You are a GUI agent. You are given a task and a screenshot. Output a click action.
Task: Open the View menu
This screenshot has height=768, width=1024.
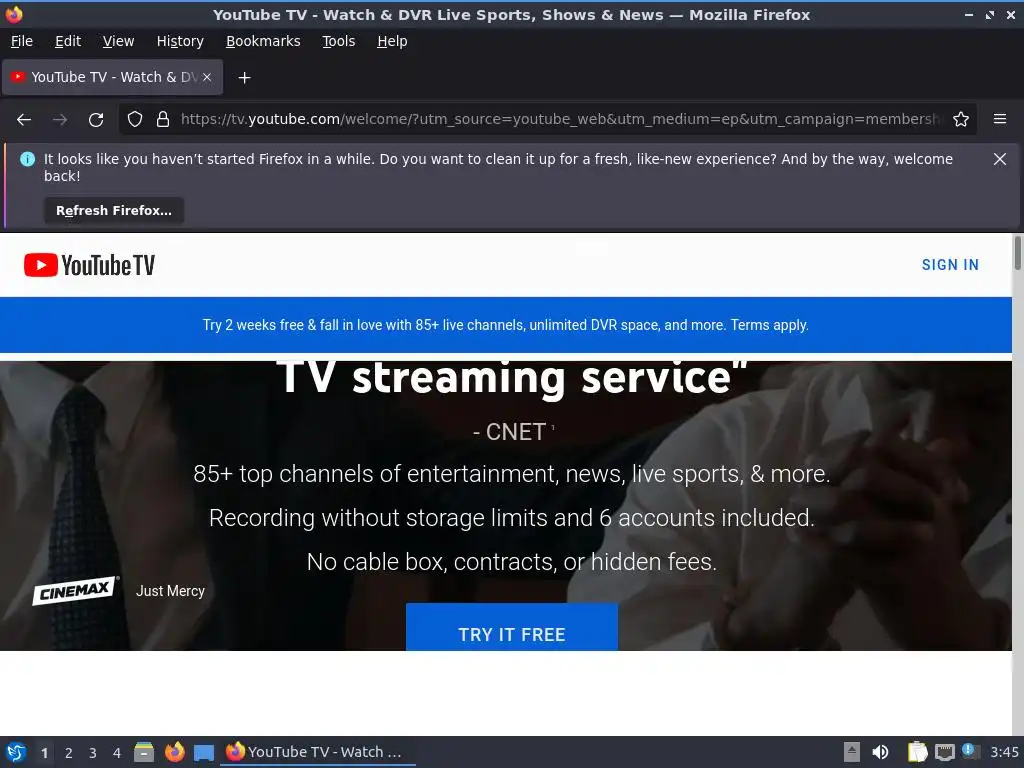coord(118,41)
